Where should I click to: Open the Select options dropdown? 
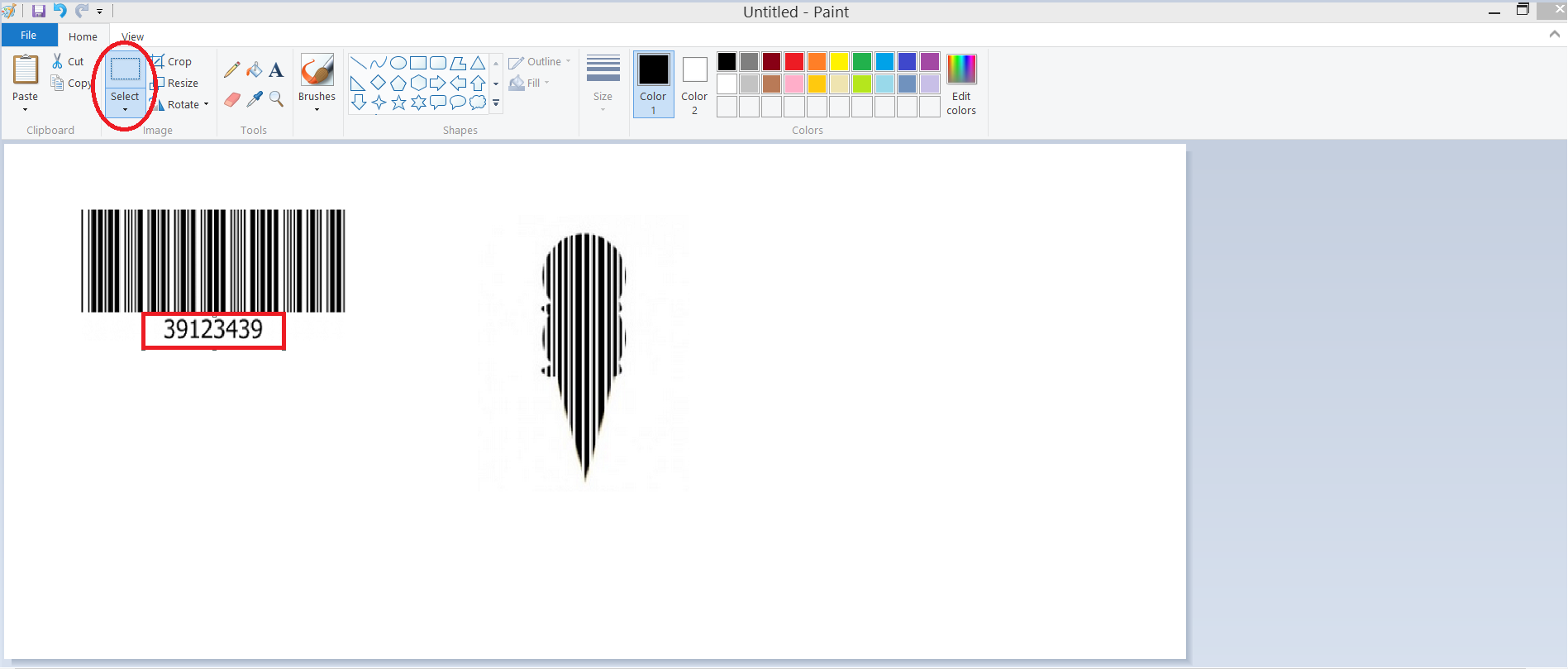126,109
